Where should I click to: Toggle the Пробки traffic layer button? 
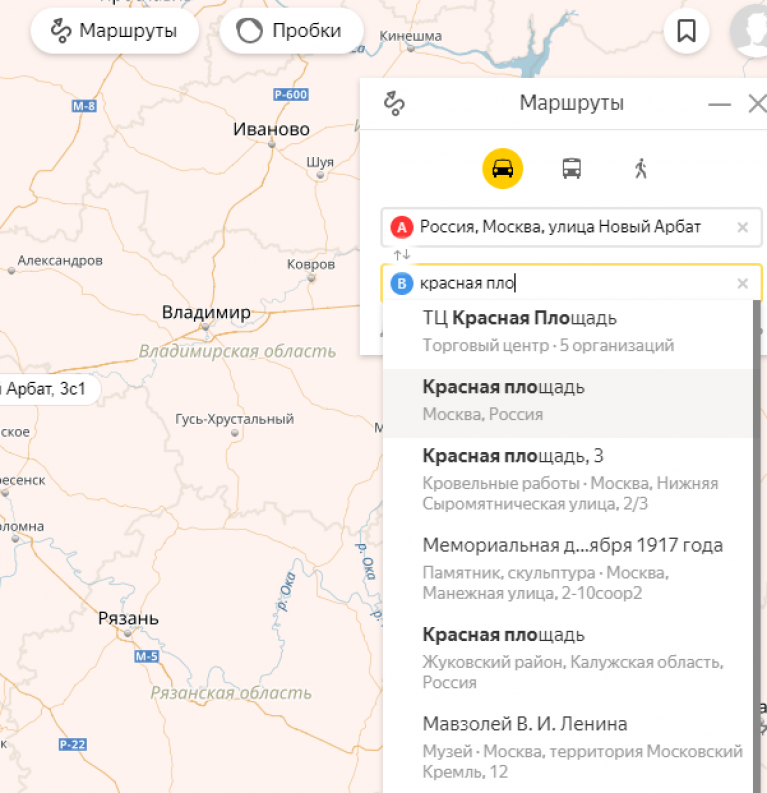point(288,31)
